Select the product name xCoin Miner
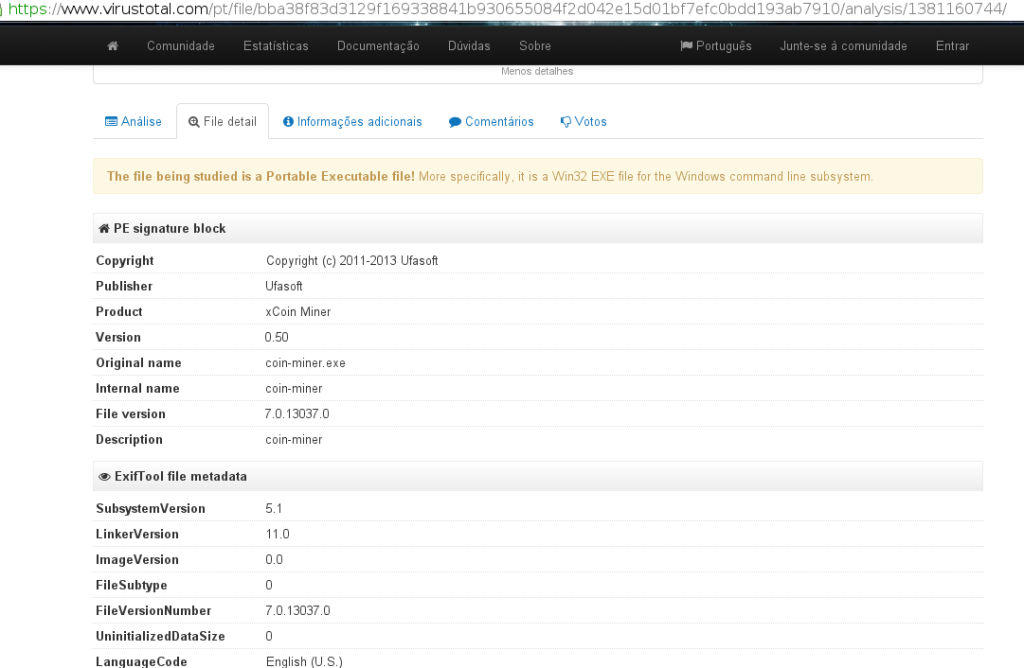The height and width of the screenshot is (668, 1024). click(x=298, y=311)
